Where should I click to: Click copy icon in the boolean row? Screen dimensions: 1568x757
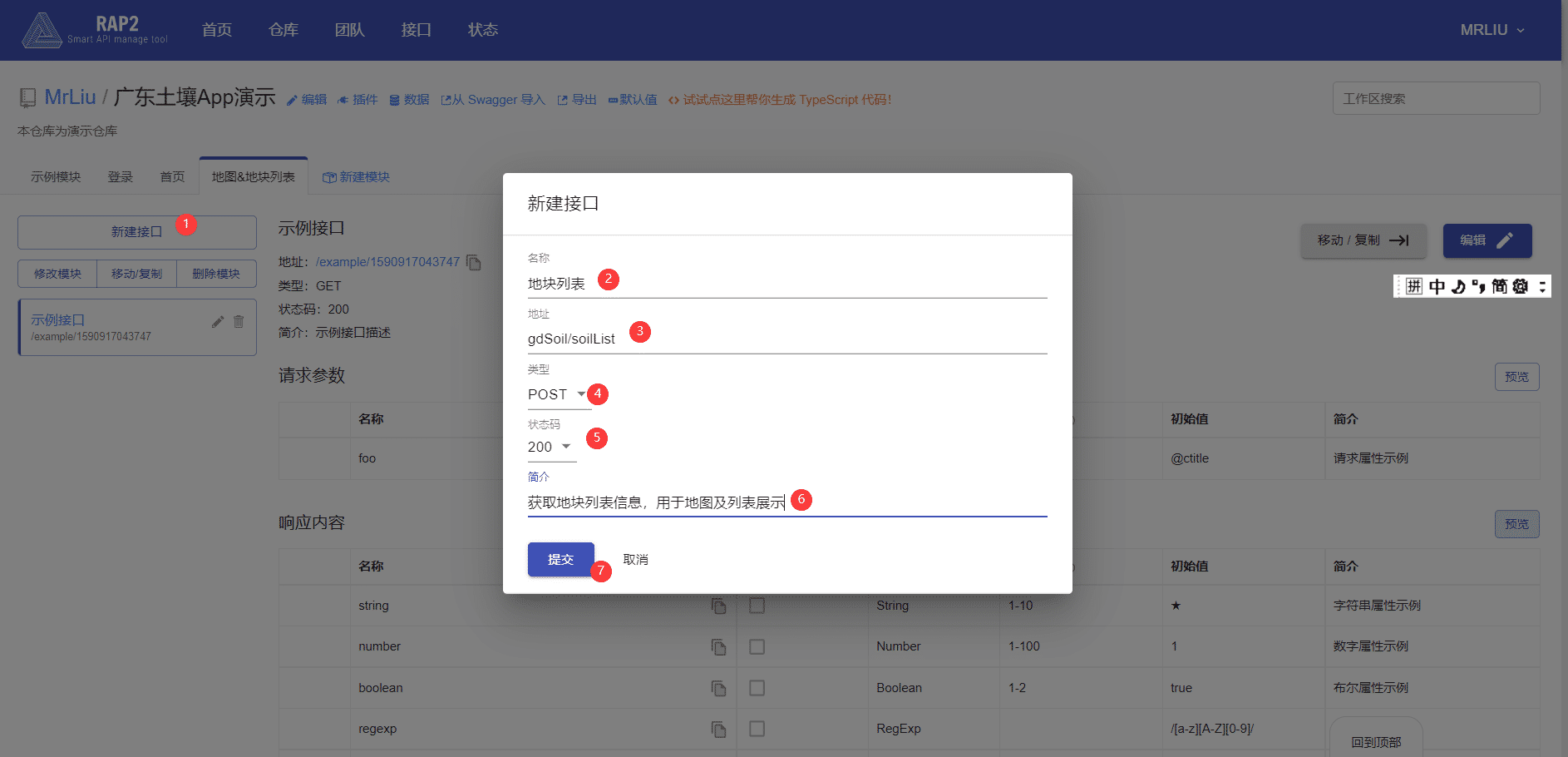(718, 689)
